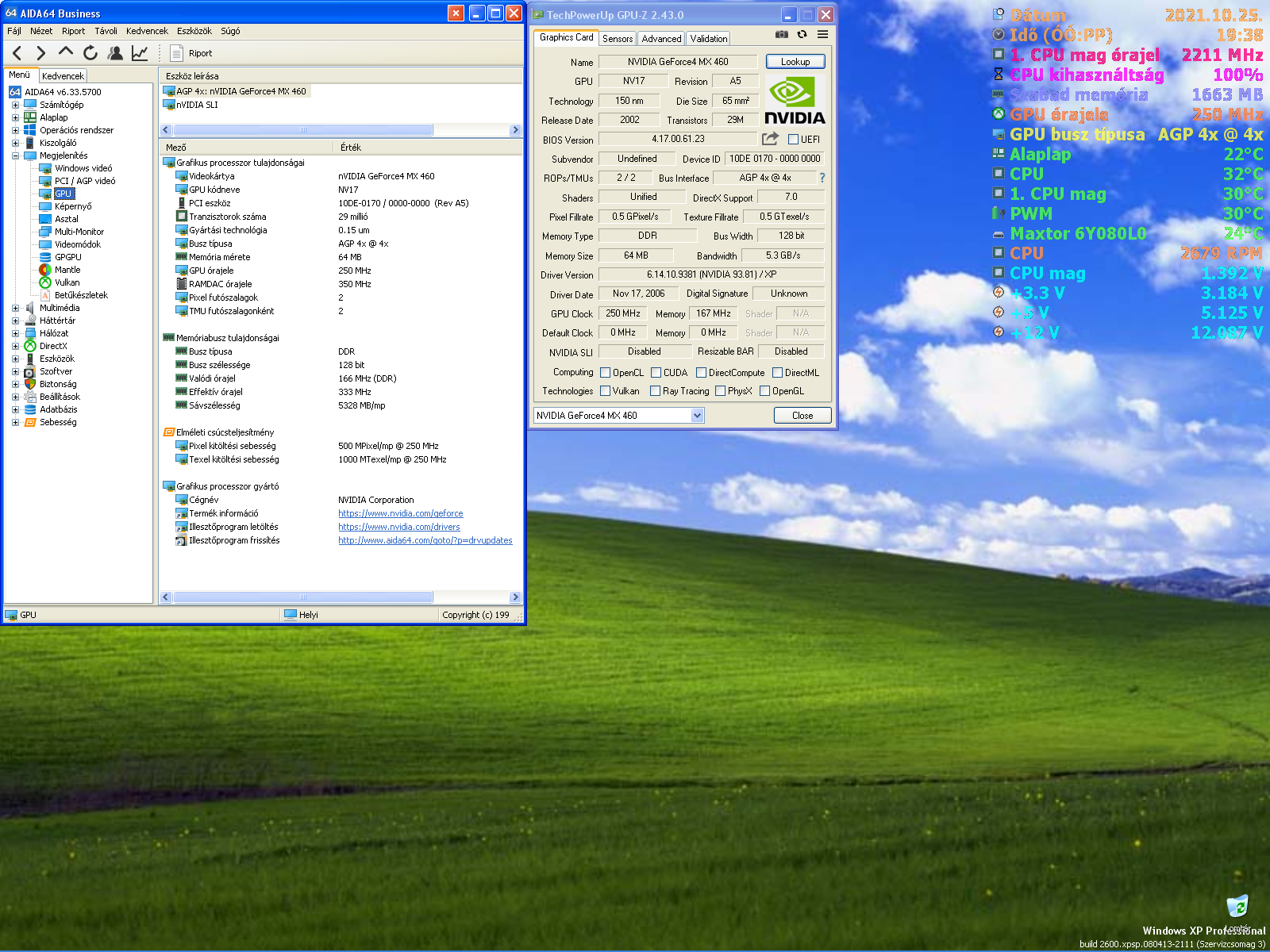The height and width of the screenshot is (952, 1270).
Task: Expand the Számítógép tree node
Action: [x=15, y=105]
